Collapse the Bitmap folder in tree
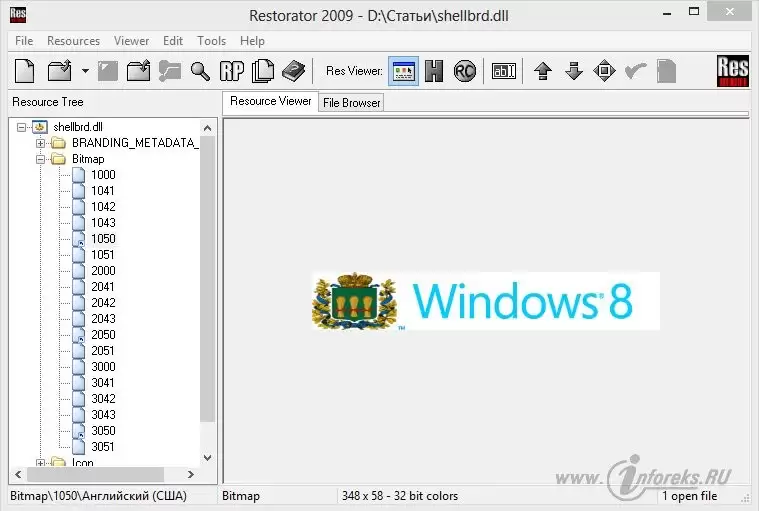The width and height of the screenshot is (759, 511). tap(41, 159)
